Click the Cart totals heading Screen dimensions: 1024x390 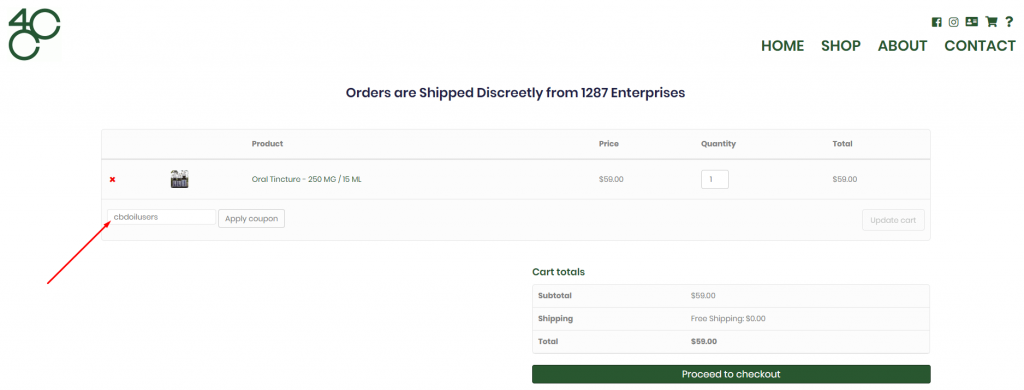(558, 272)
